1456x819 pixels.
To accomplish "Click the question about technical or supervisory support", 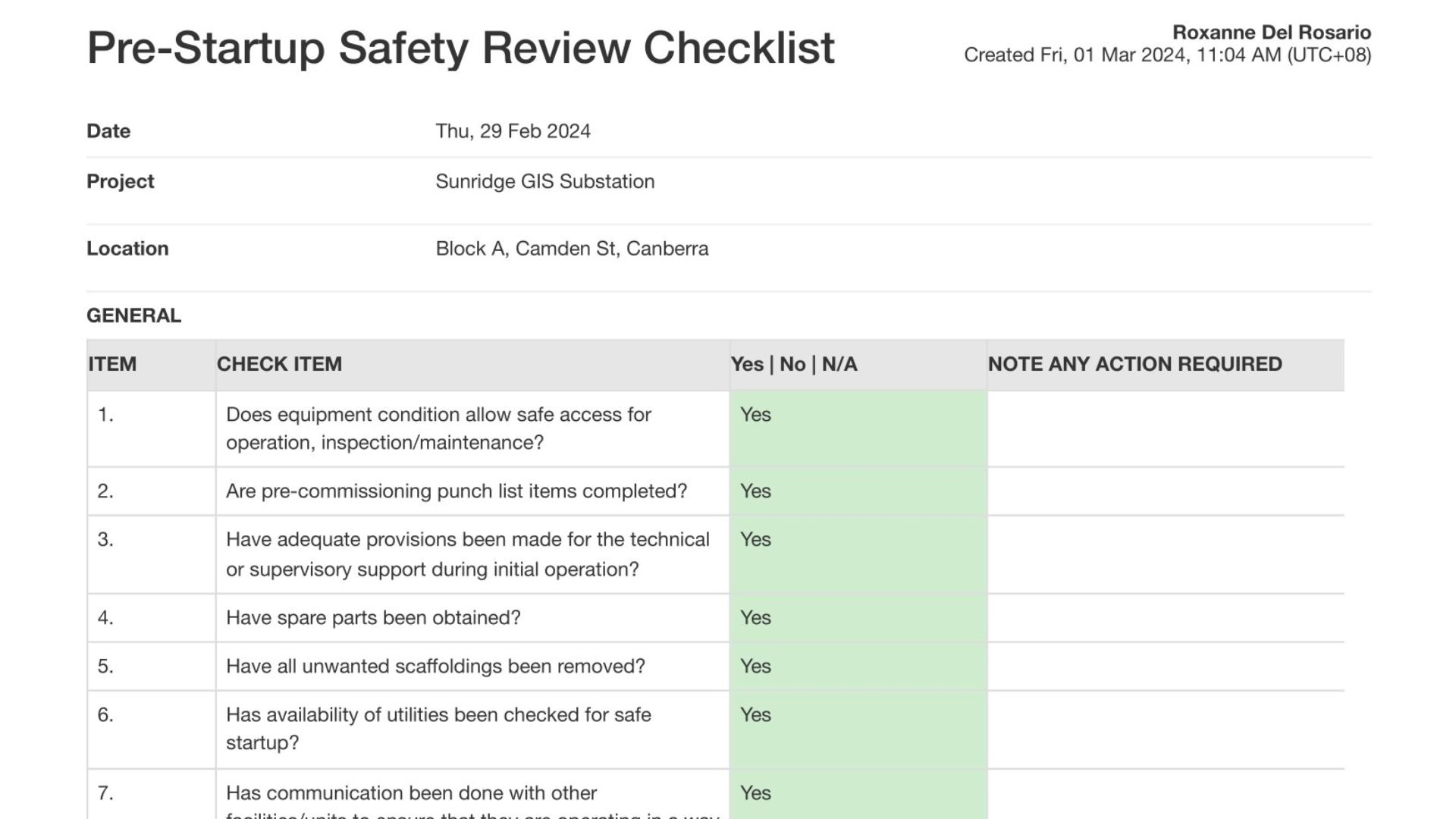I will coord(467,554).
